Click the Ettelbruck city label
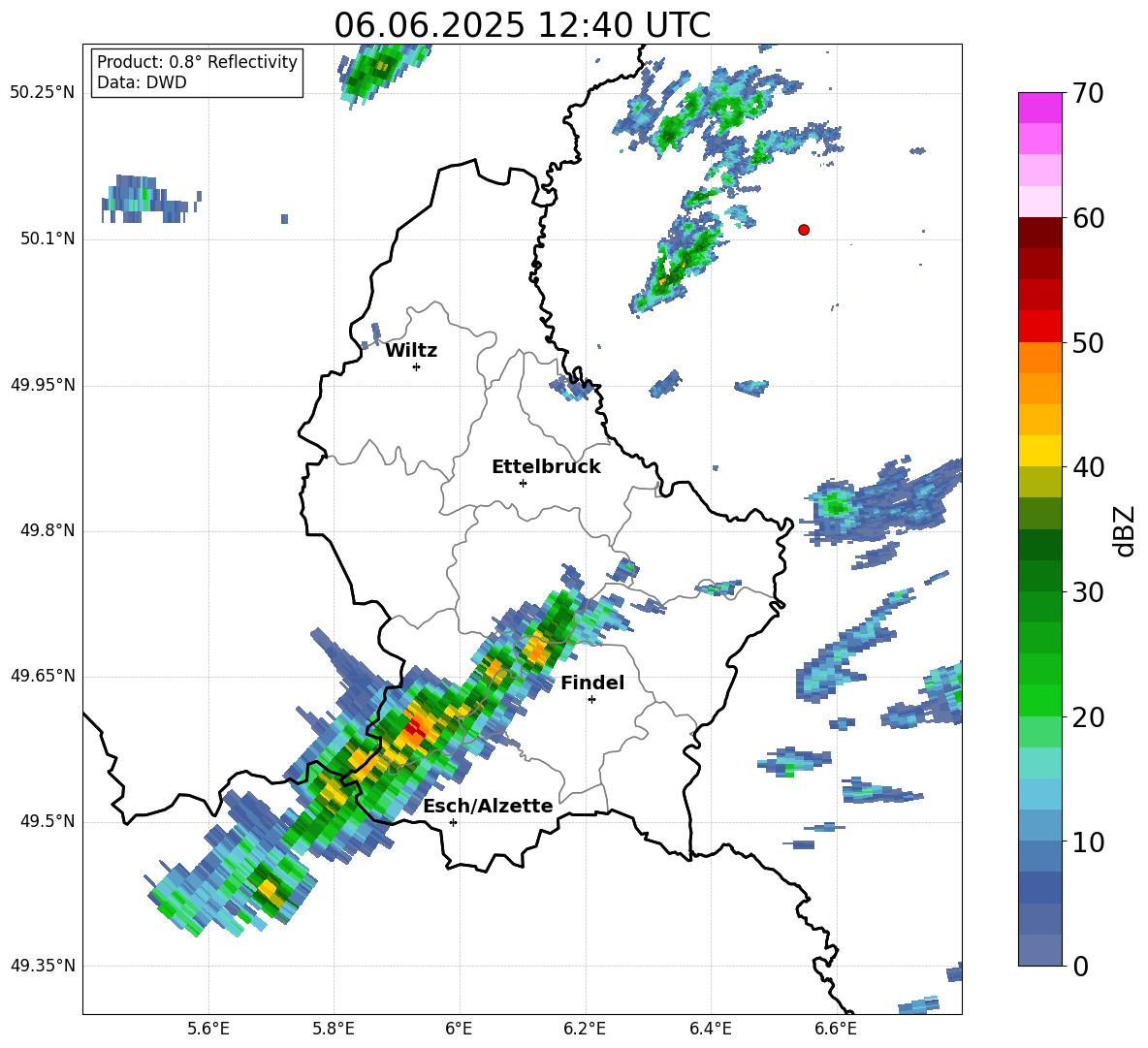 point(546,467)
